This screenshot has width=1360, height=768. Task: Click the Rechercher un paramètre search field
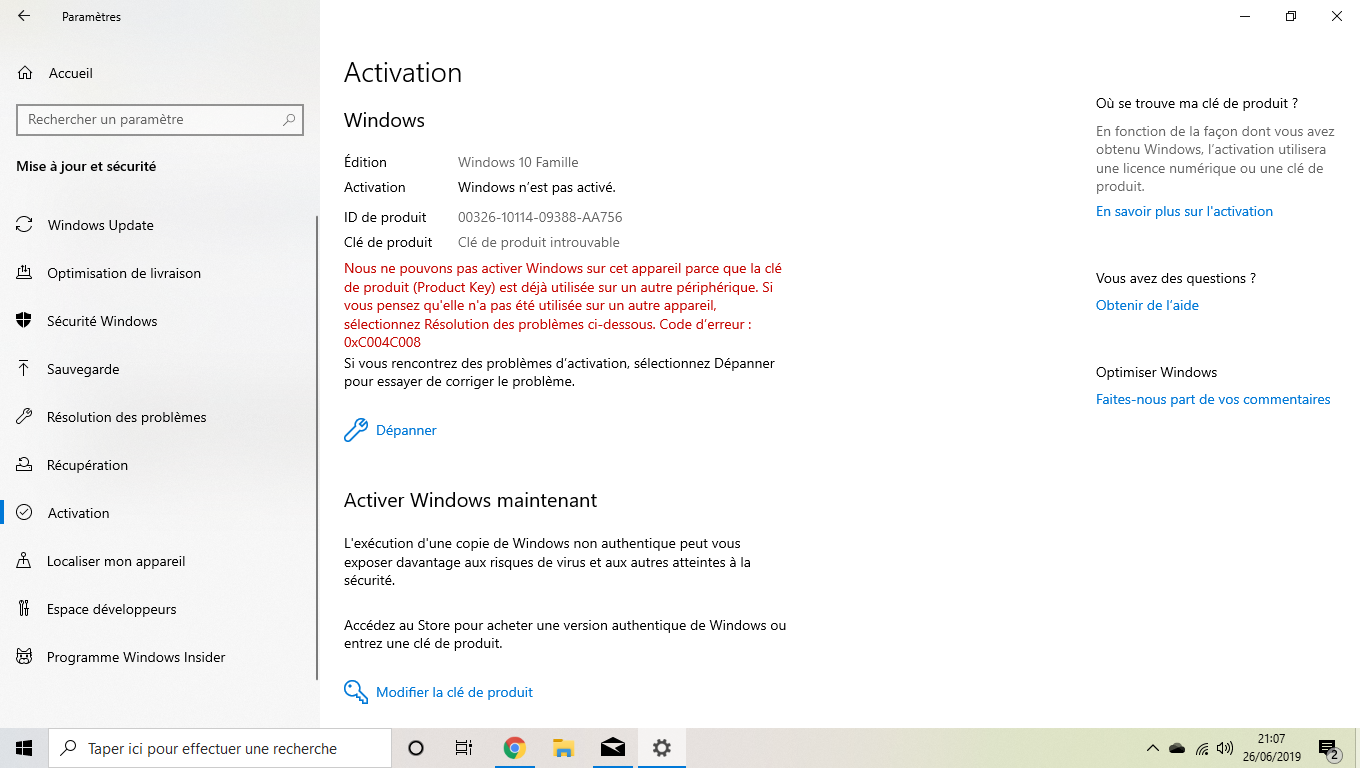160,119
